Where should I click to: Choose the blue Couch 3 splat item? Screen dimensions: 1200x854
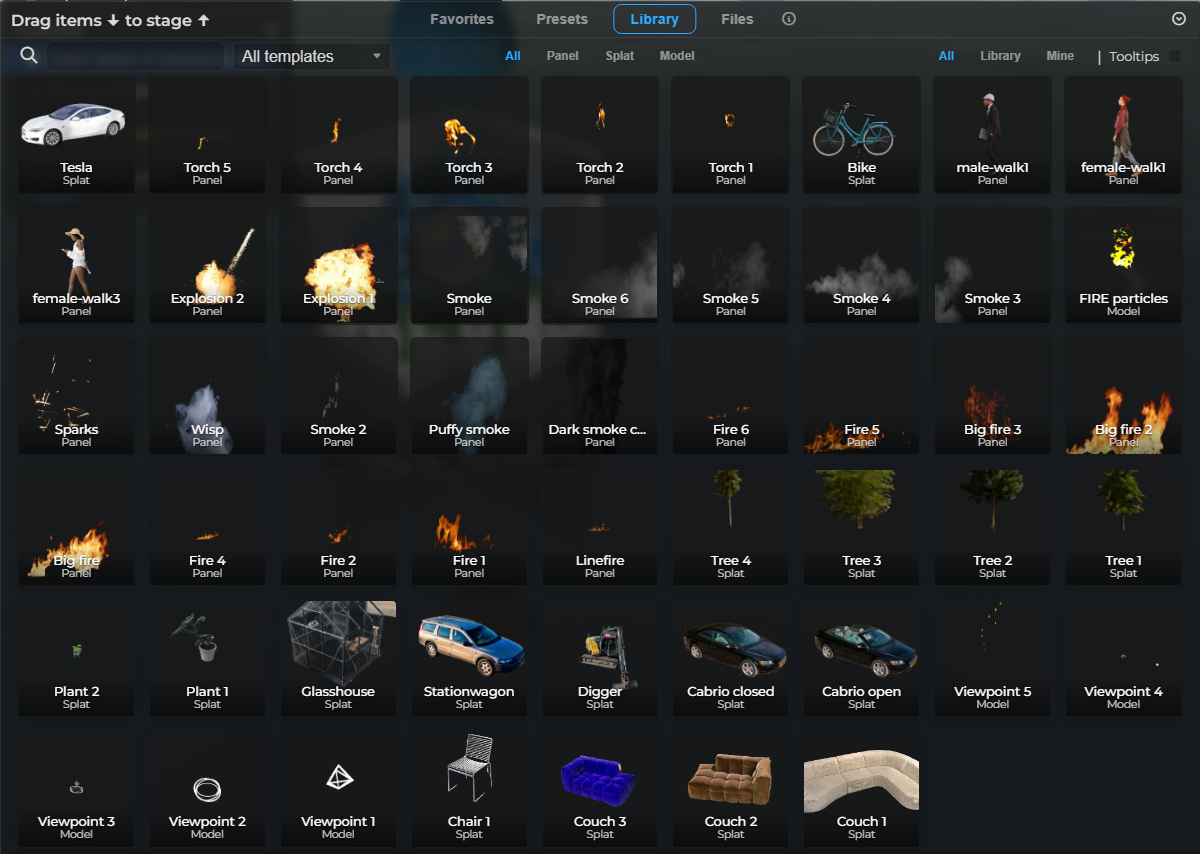[x=600, y=789]
